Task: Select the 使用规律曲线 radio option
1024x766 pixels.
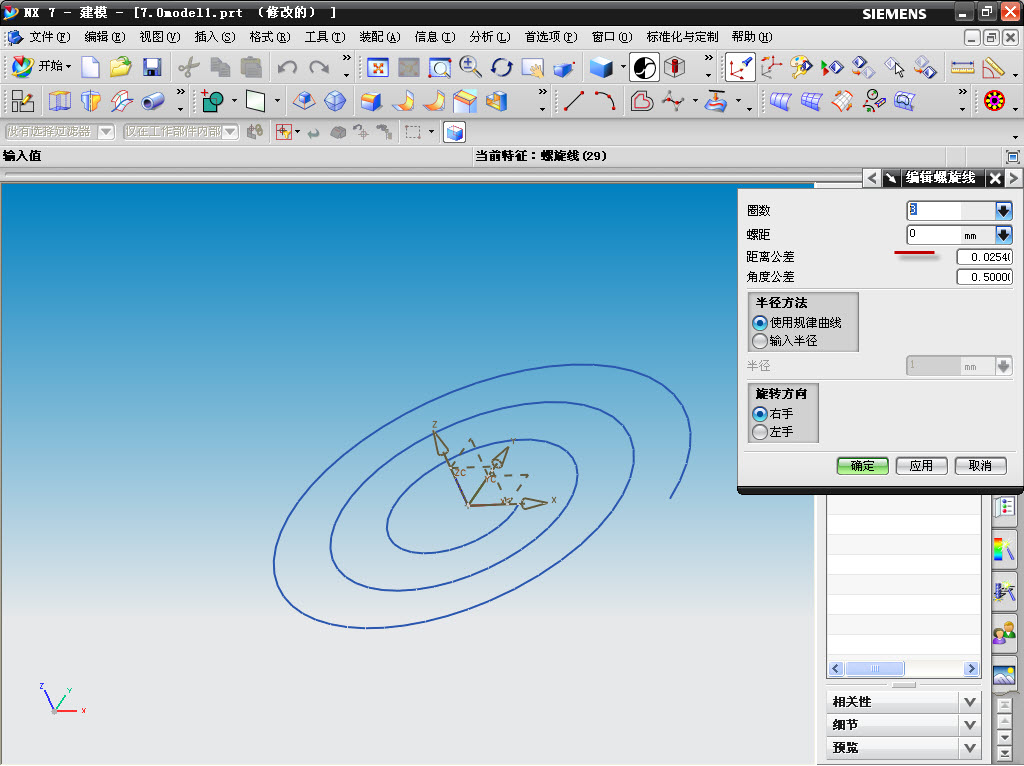Action: click(760, 323)
